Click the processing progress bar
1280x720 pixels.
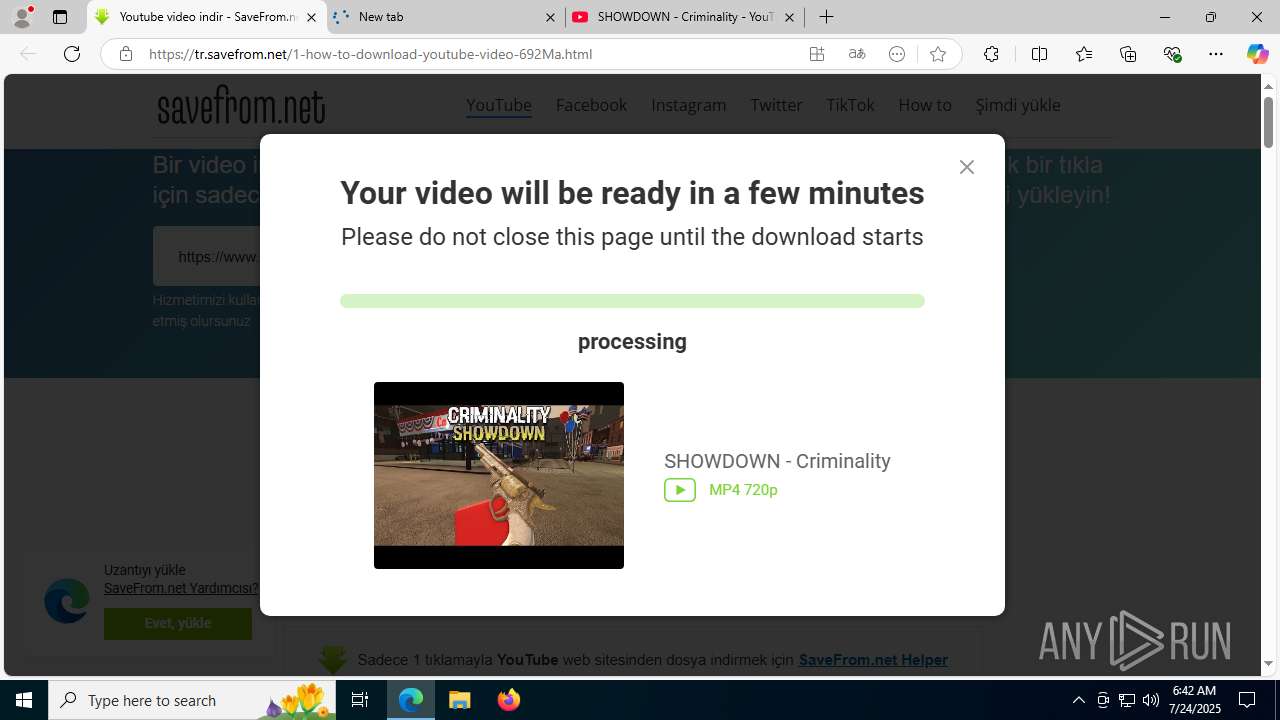click(632, 301)
